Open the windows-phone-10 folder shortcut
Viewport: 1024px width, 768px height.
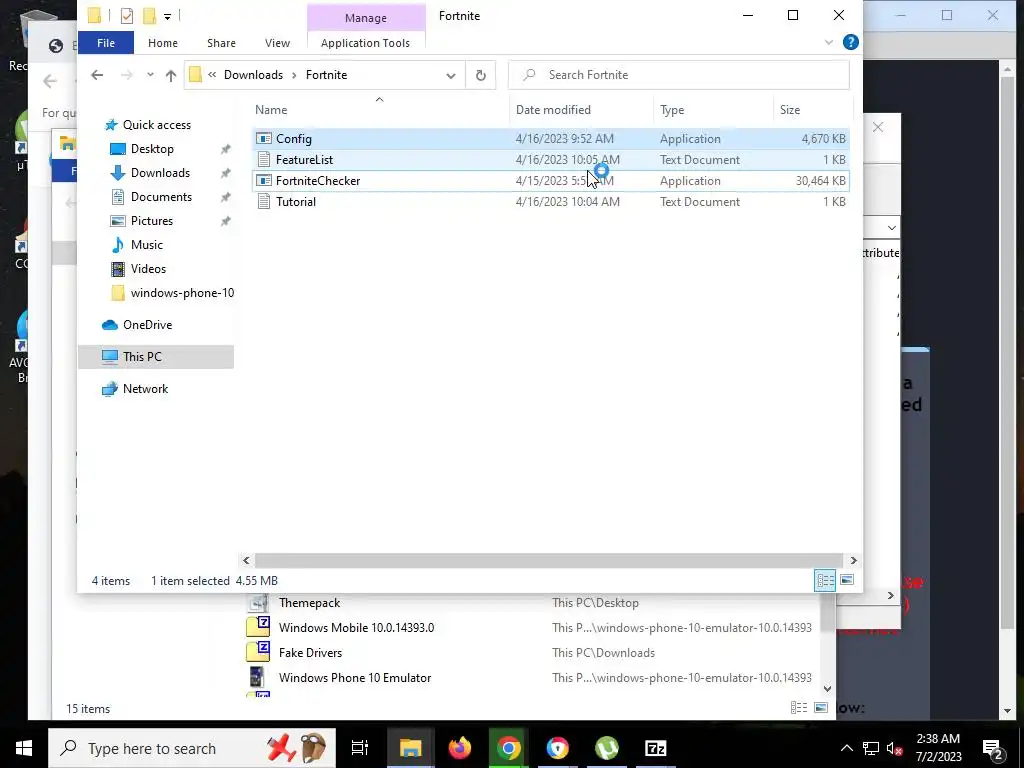click(182, 293)
